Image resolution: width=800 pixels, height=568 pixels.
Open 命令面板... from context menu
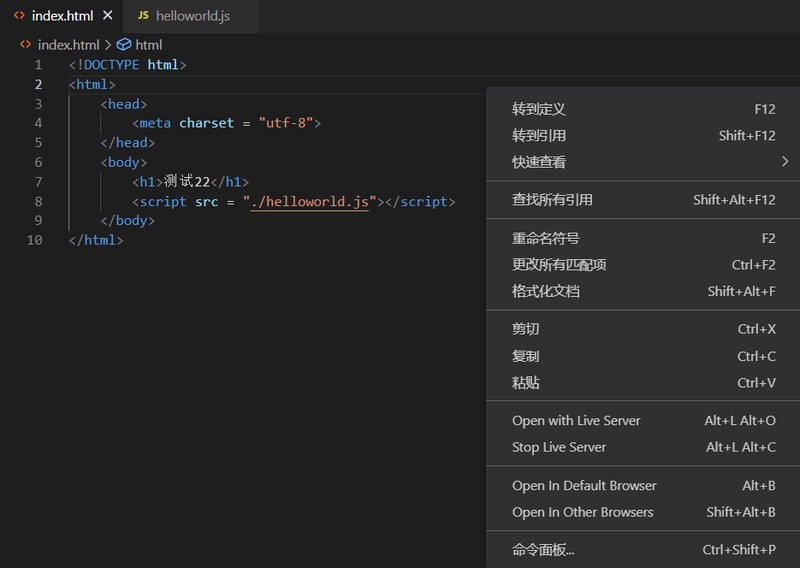click(643, 550)
